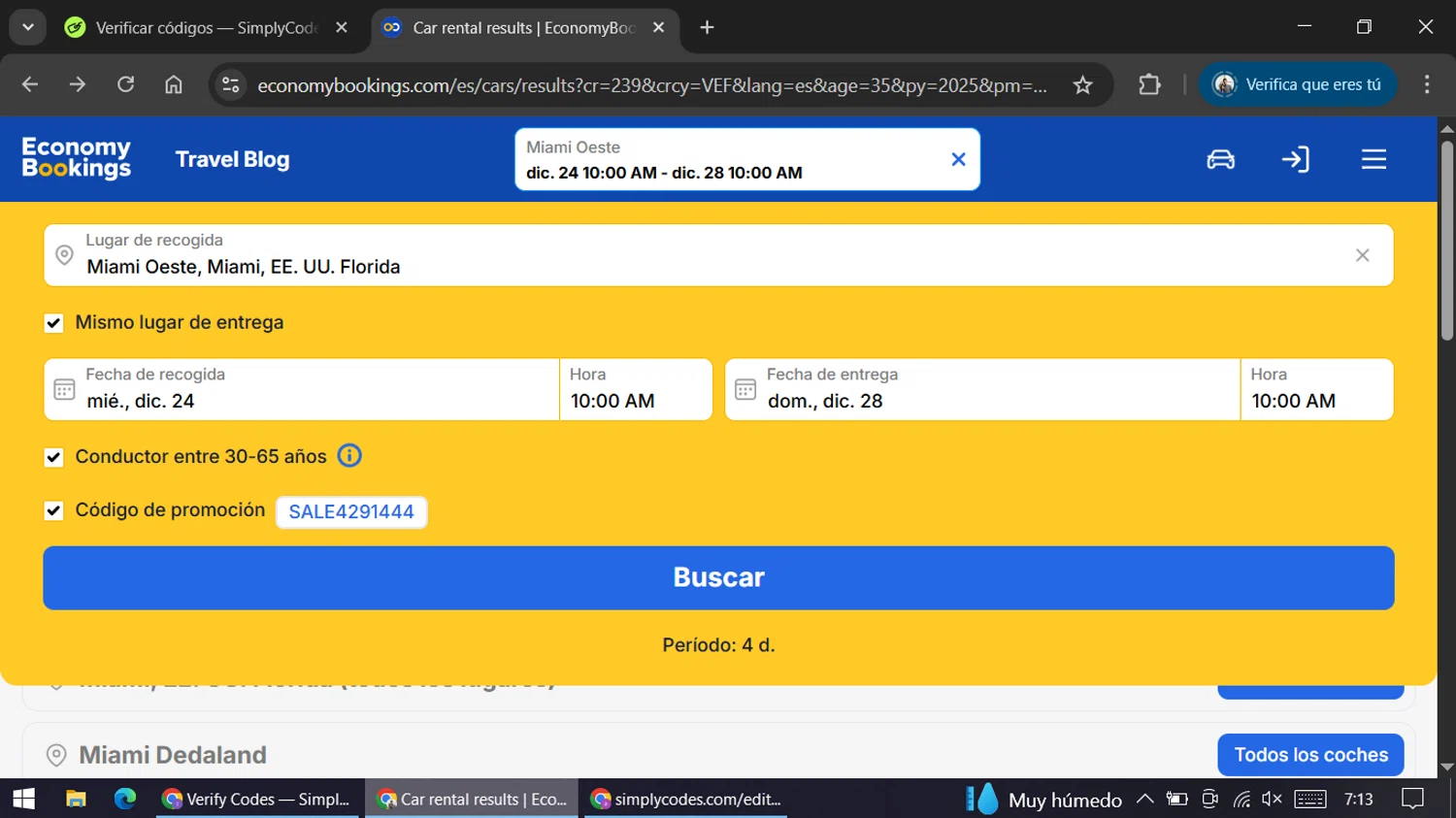Click the Buscar button
This screenshot has width=1456, height=818.
[718, 577]
